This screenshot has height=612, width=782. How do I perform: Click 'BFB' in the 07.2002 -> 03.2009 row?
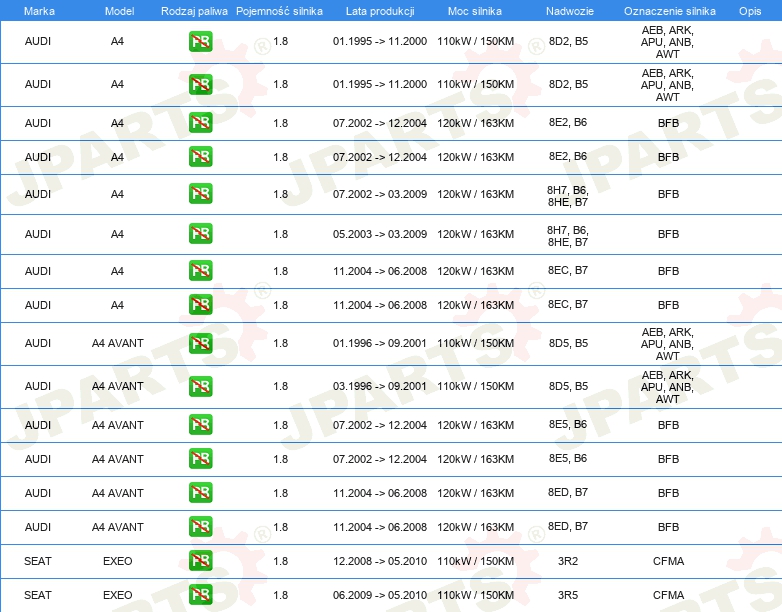click(x=668, y=194)
